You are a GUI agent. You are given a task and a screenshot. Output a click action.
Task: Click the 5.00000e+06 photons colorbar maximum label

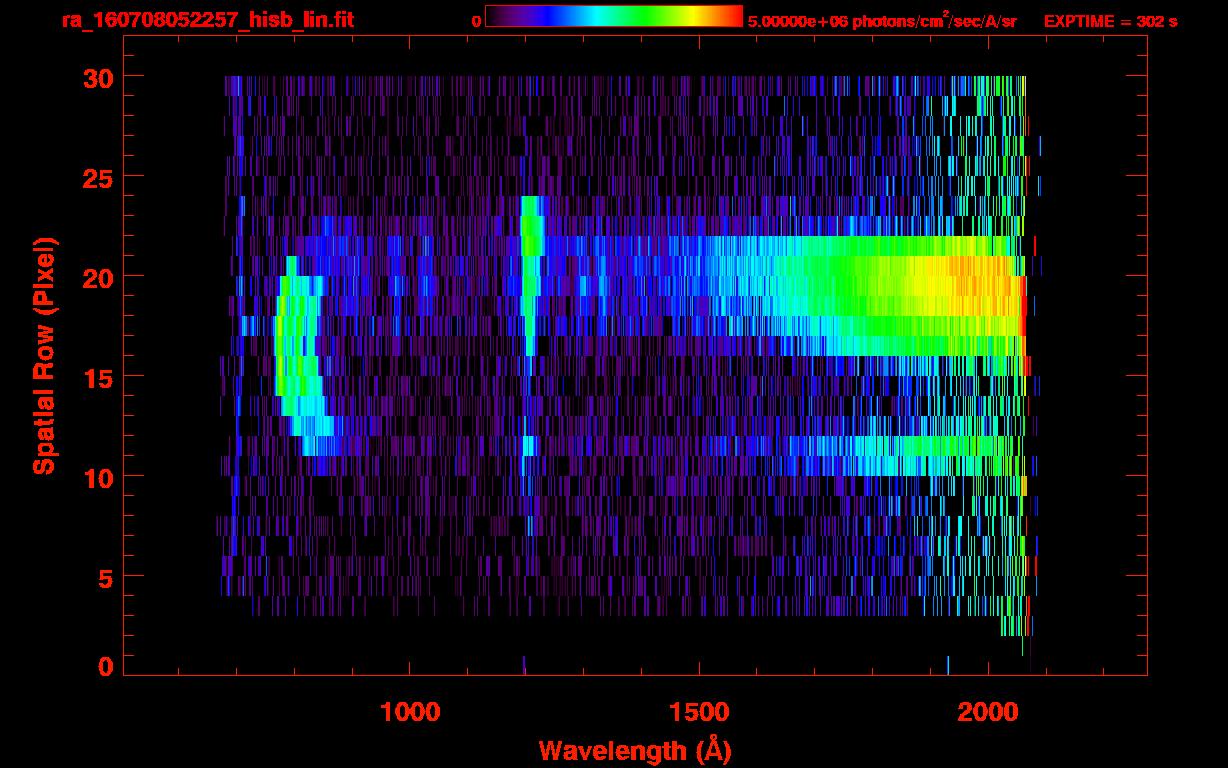[x=881, y=21]
